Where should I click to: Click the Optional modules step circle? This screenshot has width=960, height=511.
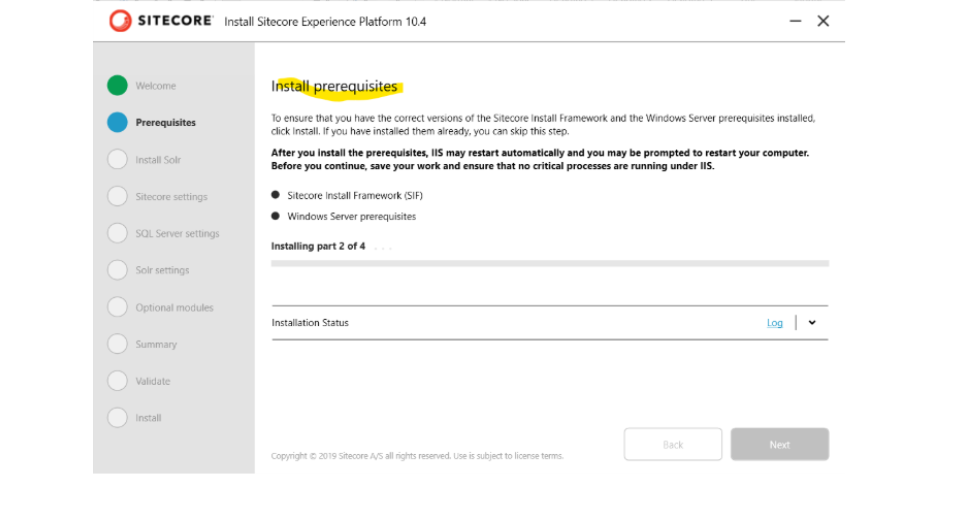pos(117,307)
